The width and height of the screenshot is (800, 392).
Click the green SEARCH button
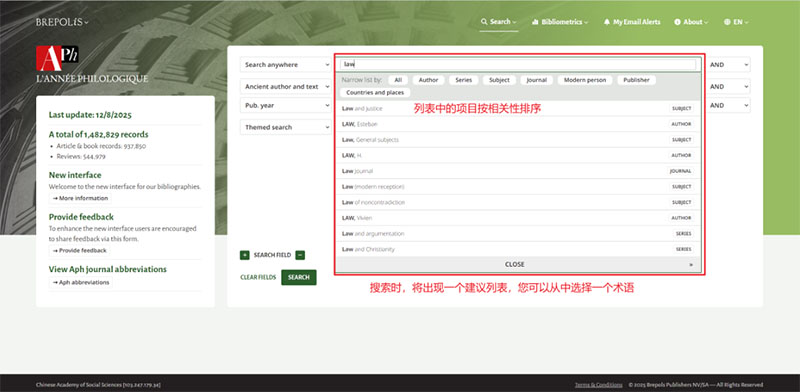(x=298, y=277)
